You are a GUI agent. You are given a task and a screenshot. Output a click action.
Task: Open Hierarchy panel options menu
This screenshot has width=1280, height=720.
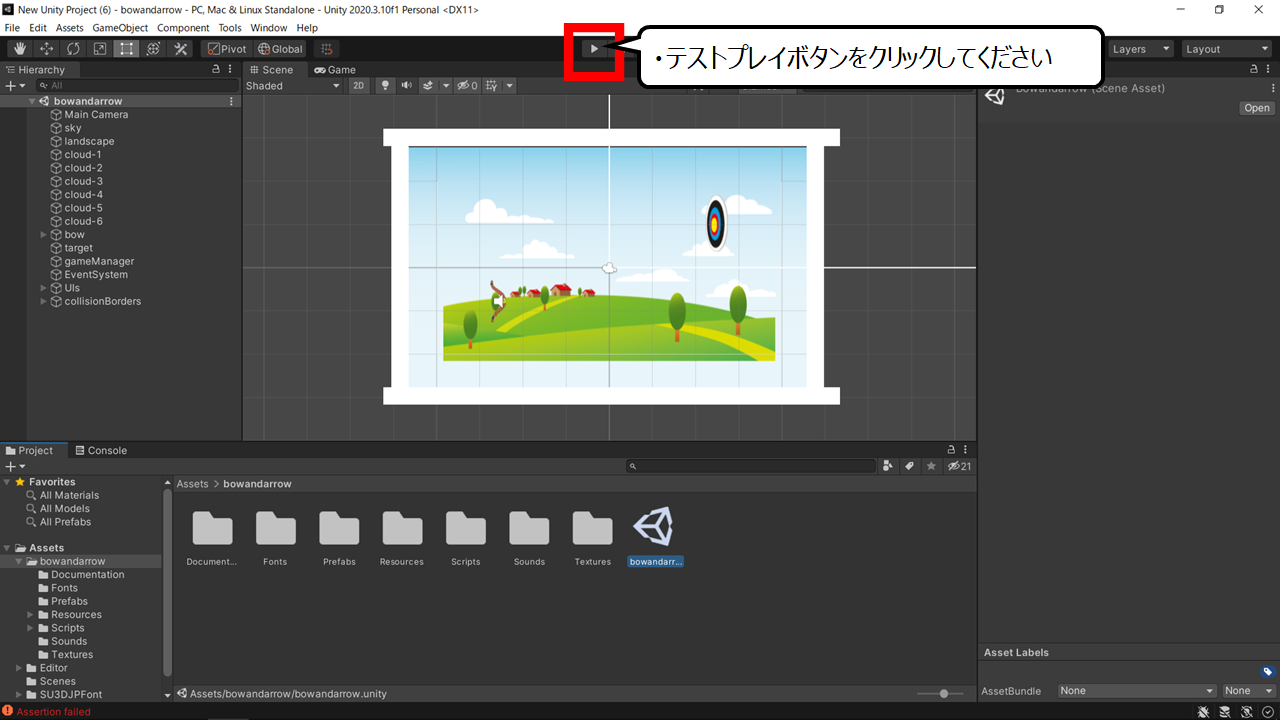coord(232,70)
